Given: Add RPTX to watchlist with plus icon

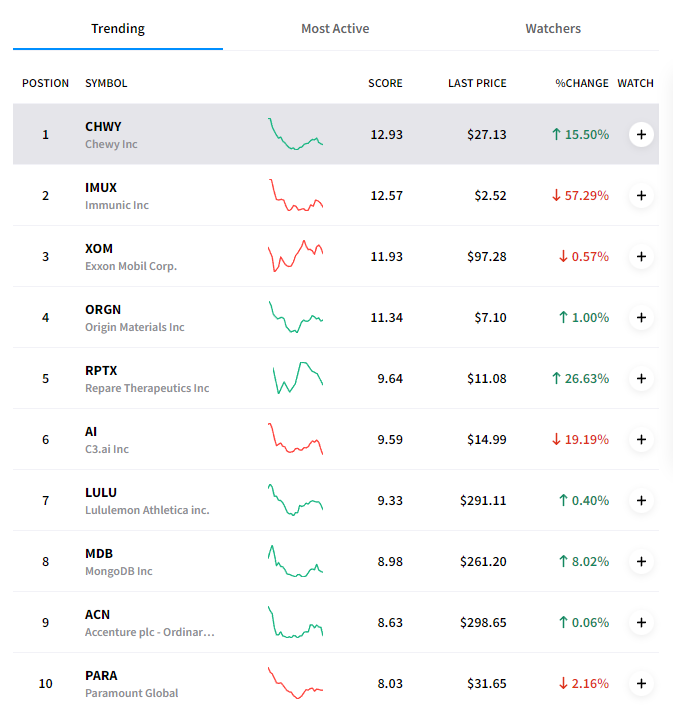Looking at the screenshot, I should point(641,379).
